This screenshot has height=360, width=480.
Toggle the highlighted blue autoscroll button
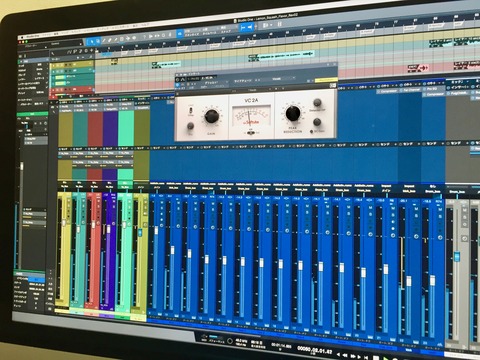point(247,27)
